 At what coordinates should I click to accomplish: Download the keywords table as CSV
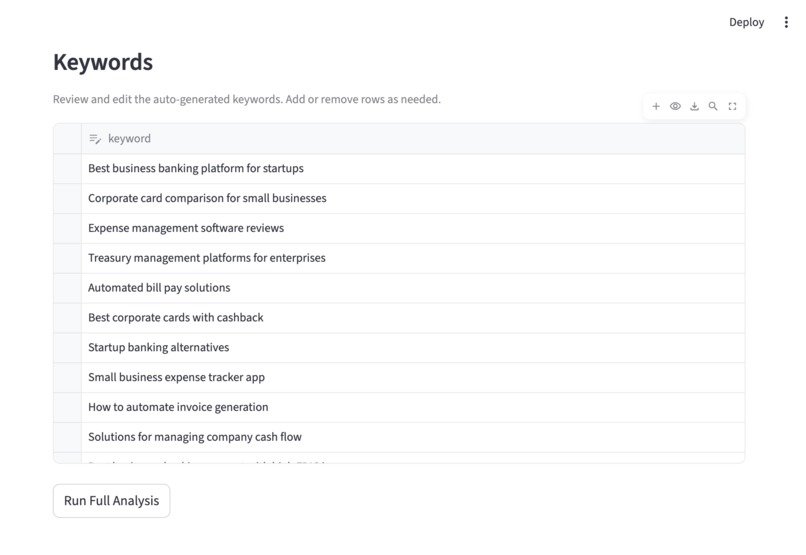[x=694, y=106]
